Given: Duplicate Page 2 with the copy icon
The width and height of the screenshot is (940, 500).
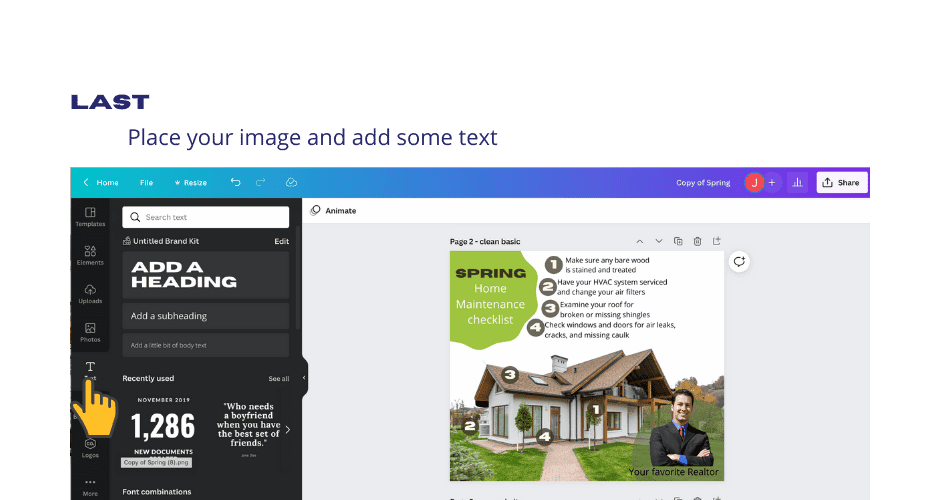Looking at the screenshot, I should pyautogui.click(x=678, y=241).
